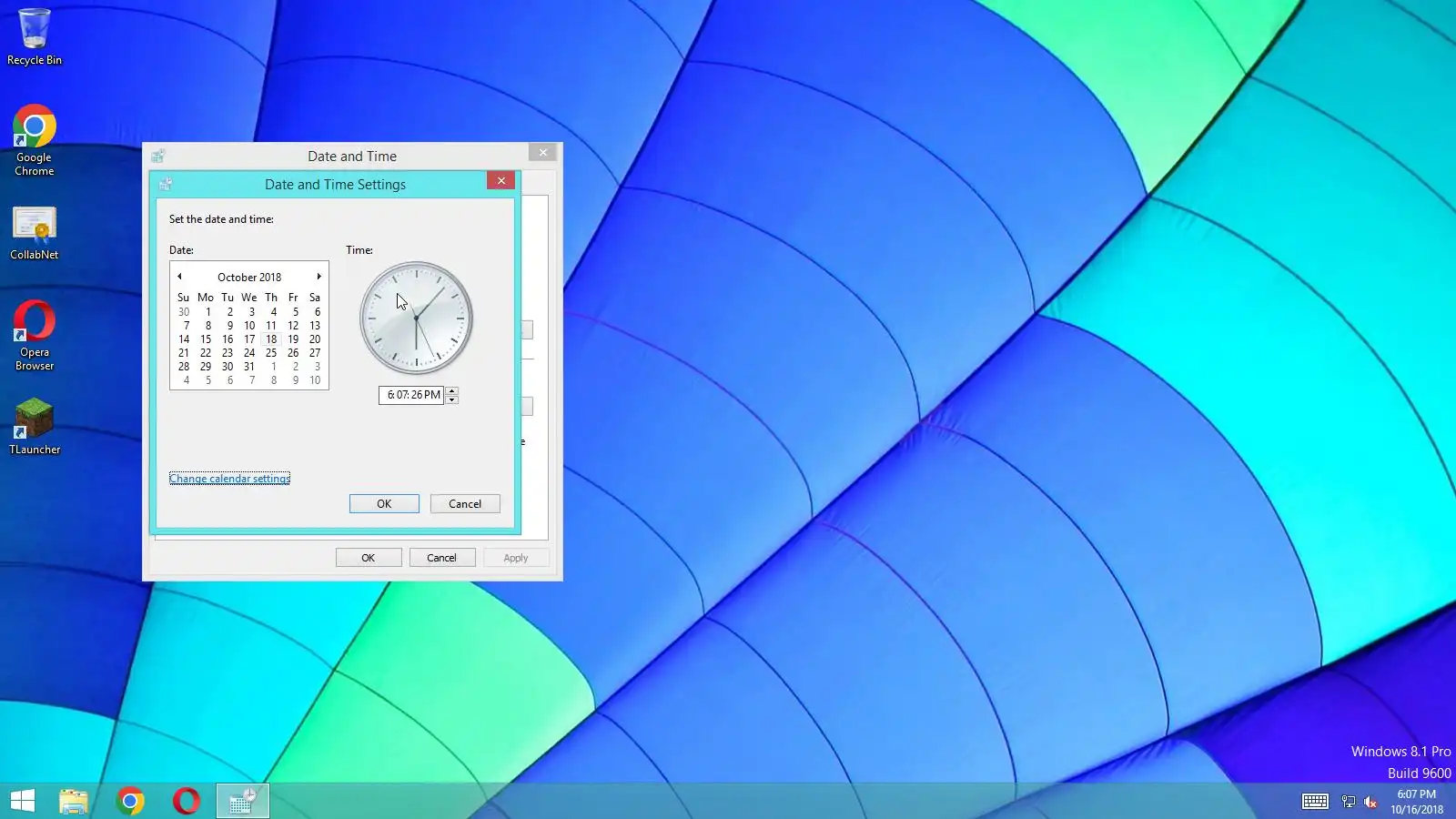The height and width of the screenshot is (819, 1456).
Task: Click OK in the Date and Time window
Action: [x=369, y=558]
